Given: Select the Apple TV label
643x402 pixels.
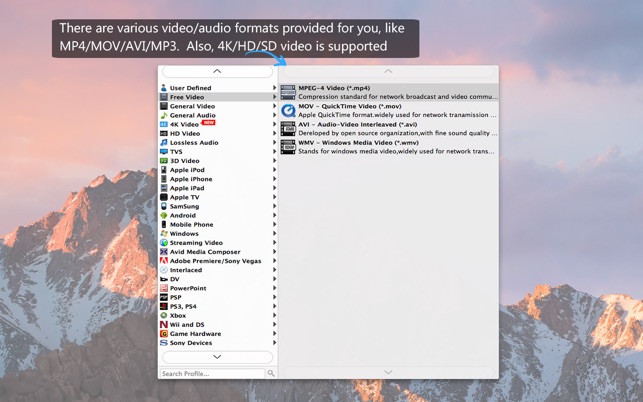Looking at the screenshot, I should click(x=185, y=197).
